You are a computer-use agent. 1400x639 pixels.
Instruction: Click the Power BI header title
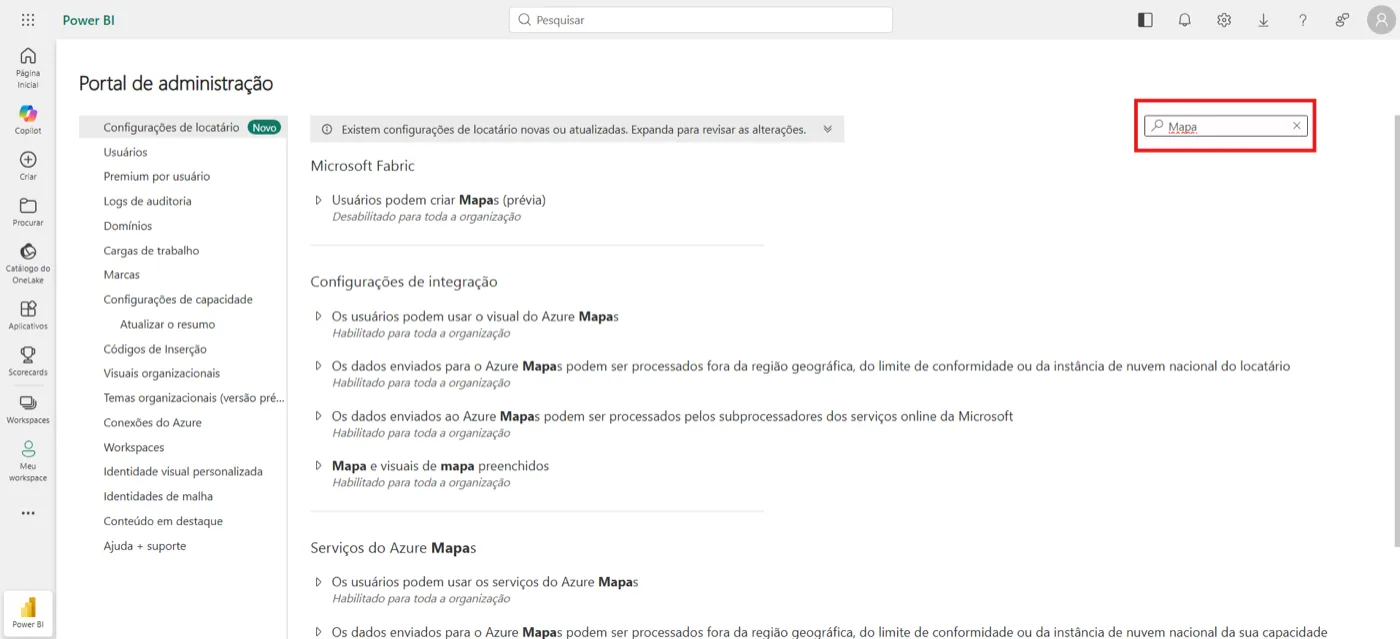[x=89, y=20]
